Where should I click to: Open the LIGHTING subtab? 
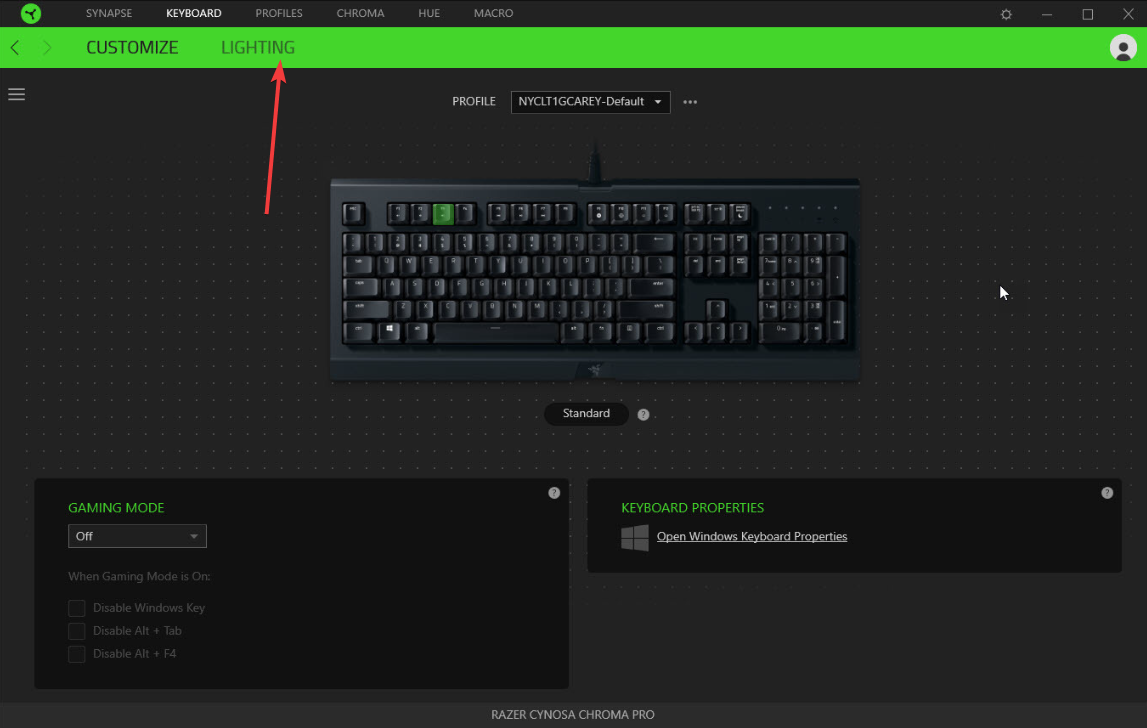pos(258,48)
